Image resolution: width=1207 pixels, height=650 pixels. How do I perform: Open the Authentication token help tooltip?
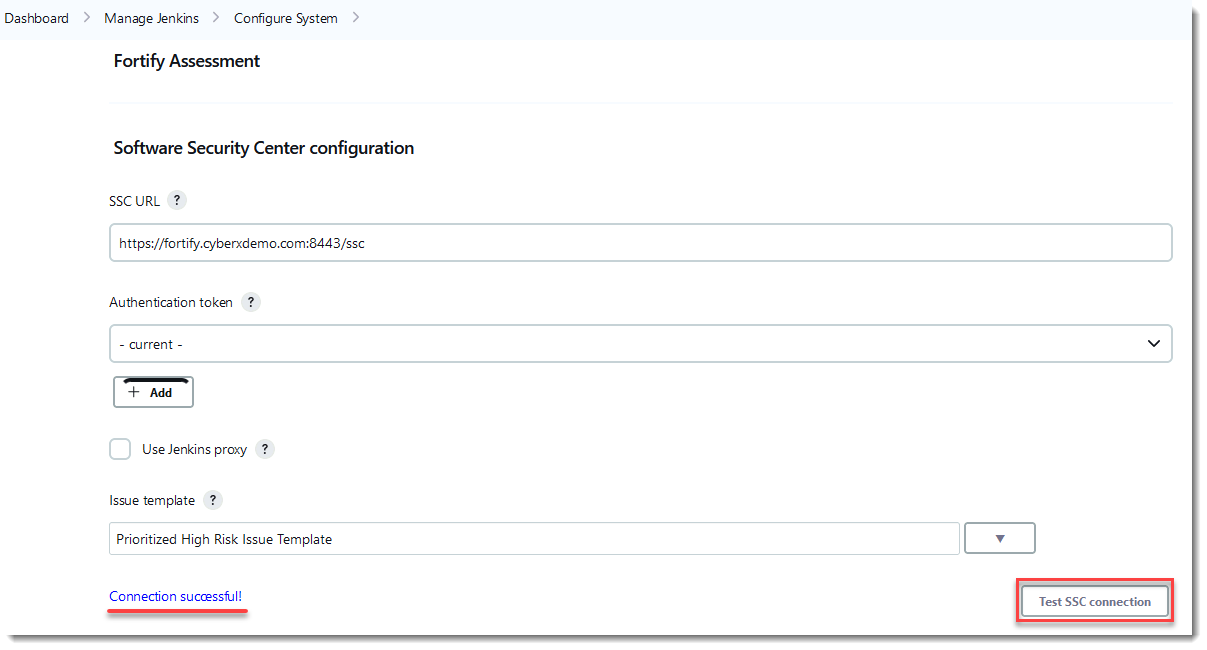click(x=251, y=302)
